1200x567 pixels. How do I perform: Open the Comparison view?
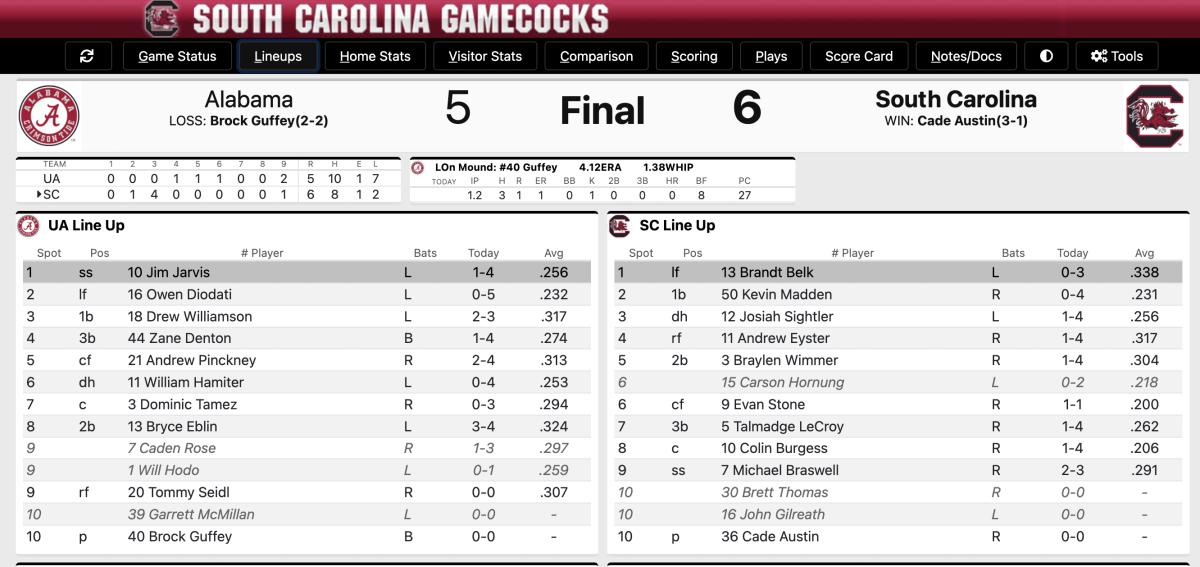(x=597, y=56)
